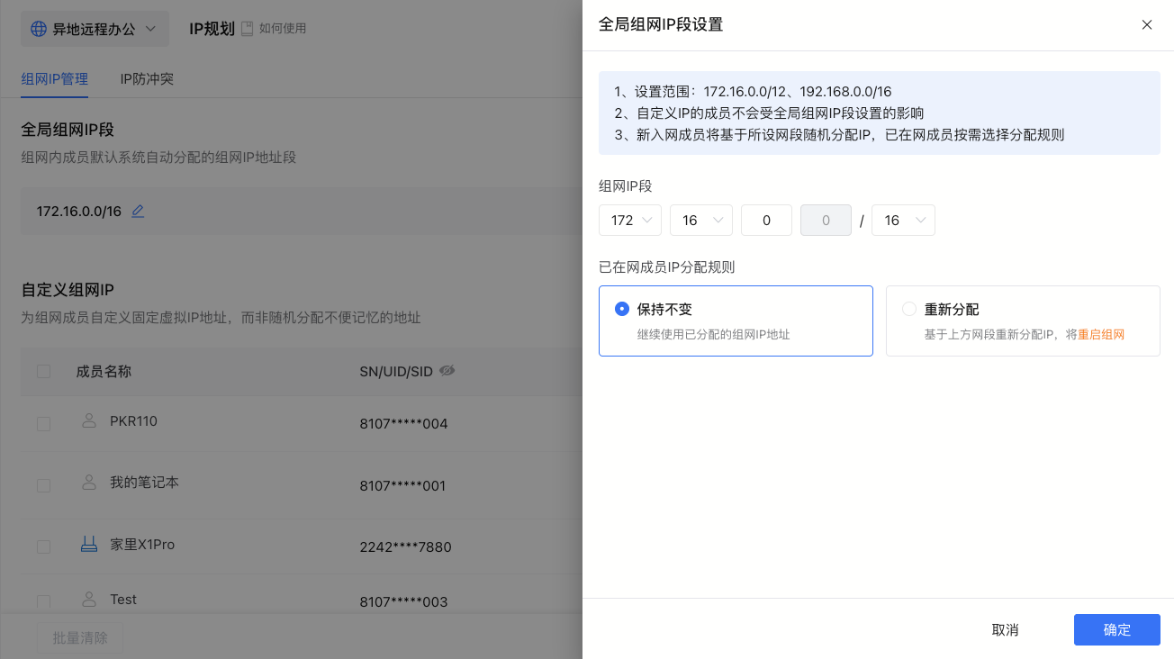Check the box for 我的笔记本 row
Viewport: 1174px width, 659px height.
[44, 485]
